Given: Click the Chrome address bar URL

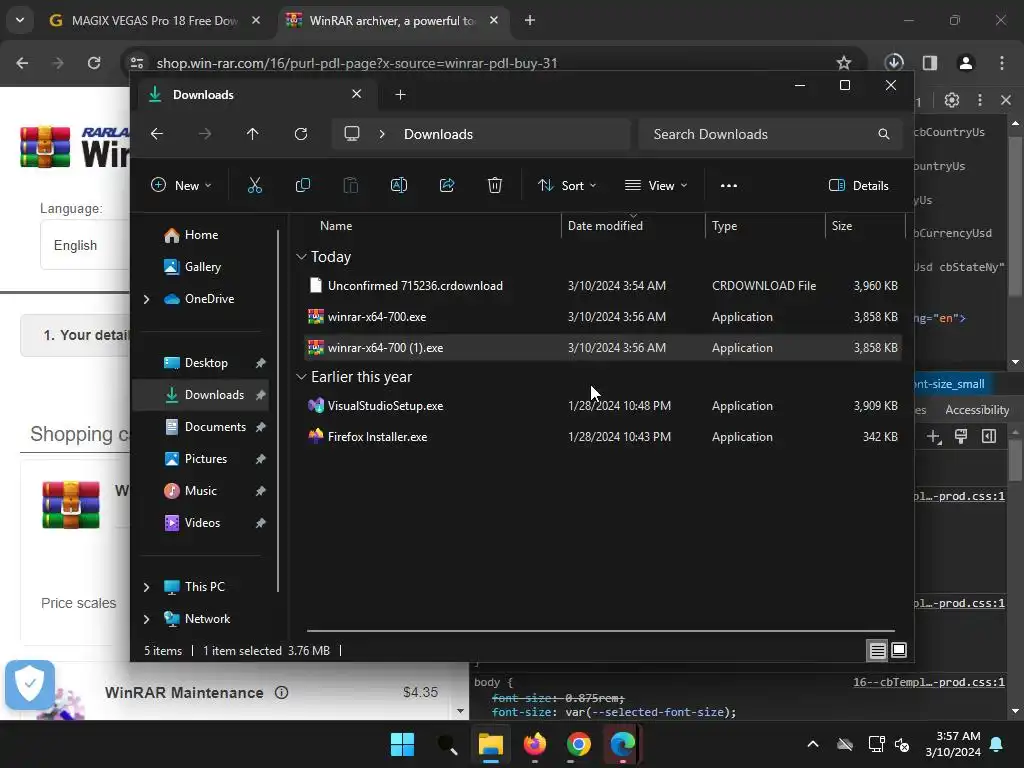Looking at the screenshot, I should (x=357, y=63).
